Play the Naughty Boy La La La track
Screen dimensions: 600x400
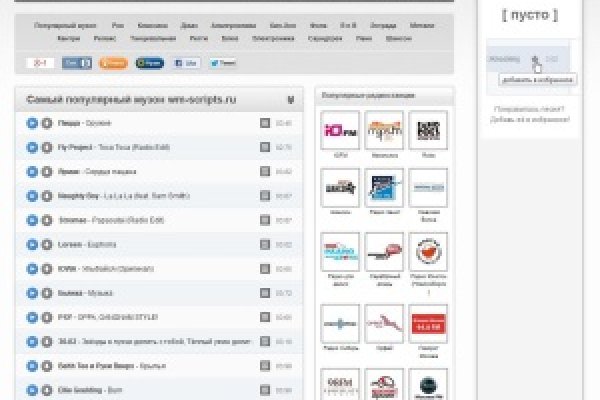pos(32,196)
